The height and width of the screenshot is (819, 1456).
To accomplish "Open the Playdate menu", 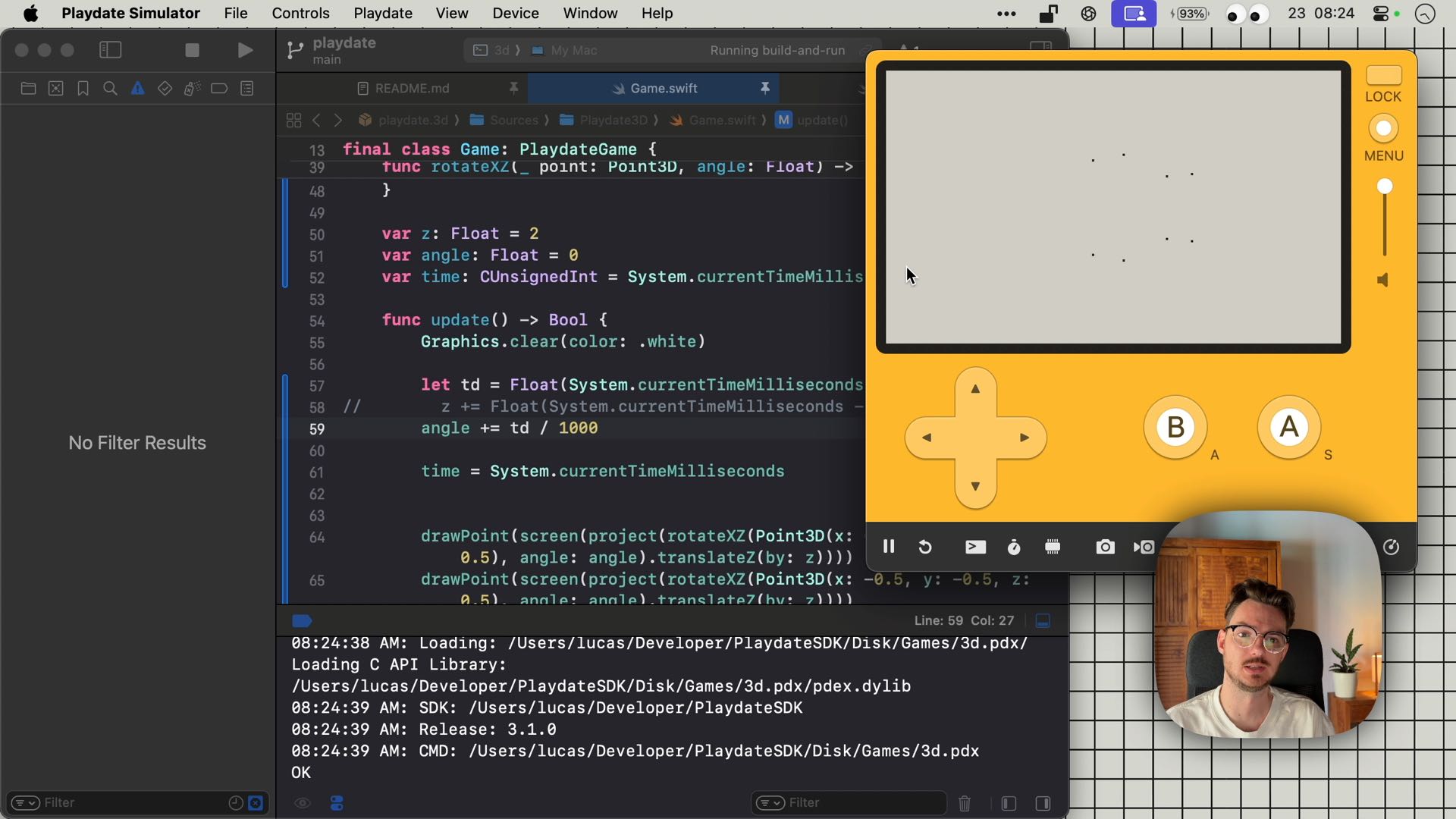I will (383, 14).
